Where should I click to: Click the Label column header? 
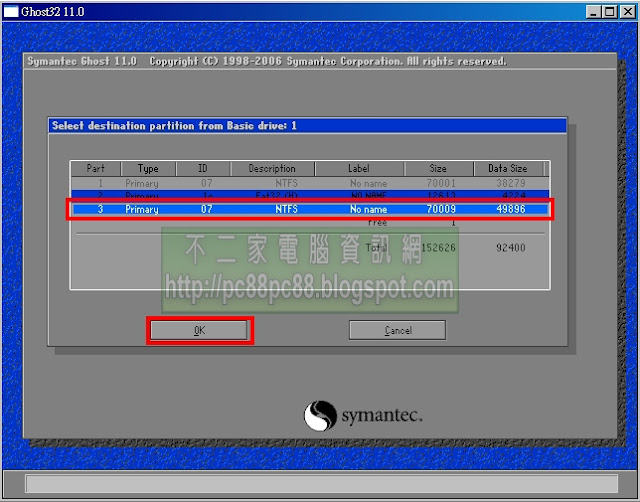(x=359, y=169)
